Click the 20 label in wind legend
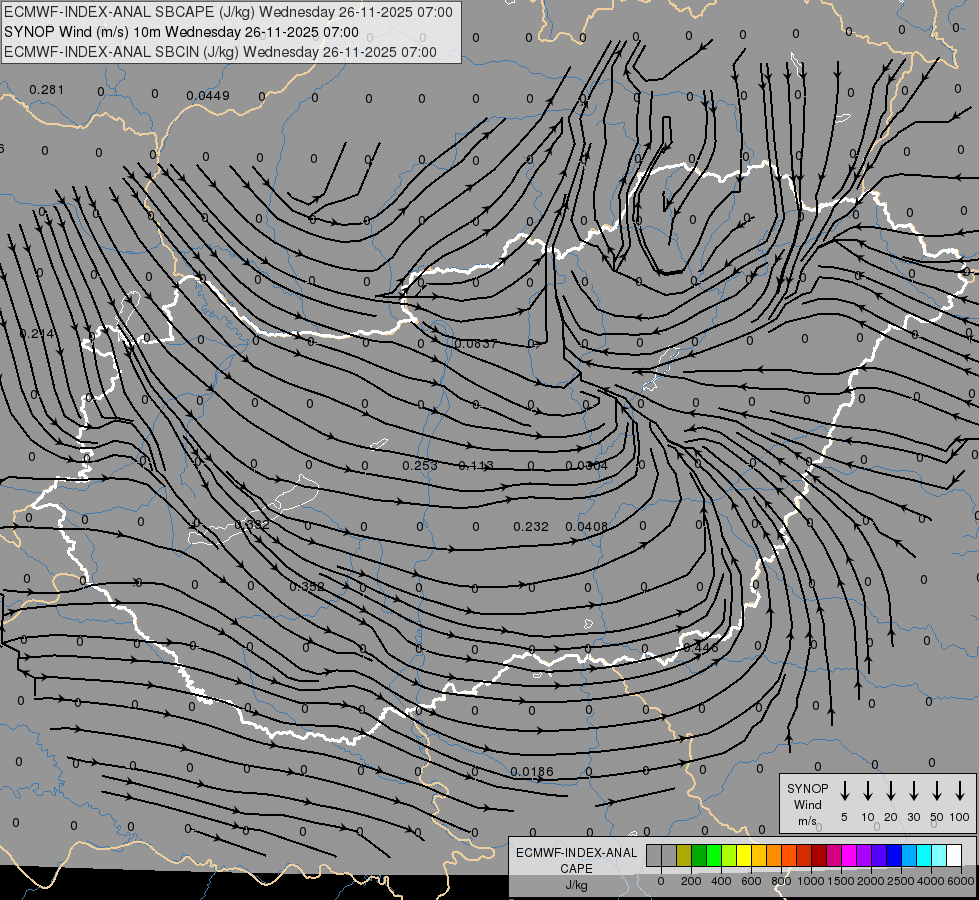Viewport: 979px width, 900px height. (891, 817)
